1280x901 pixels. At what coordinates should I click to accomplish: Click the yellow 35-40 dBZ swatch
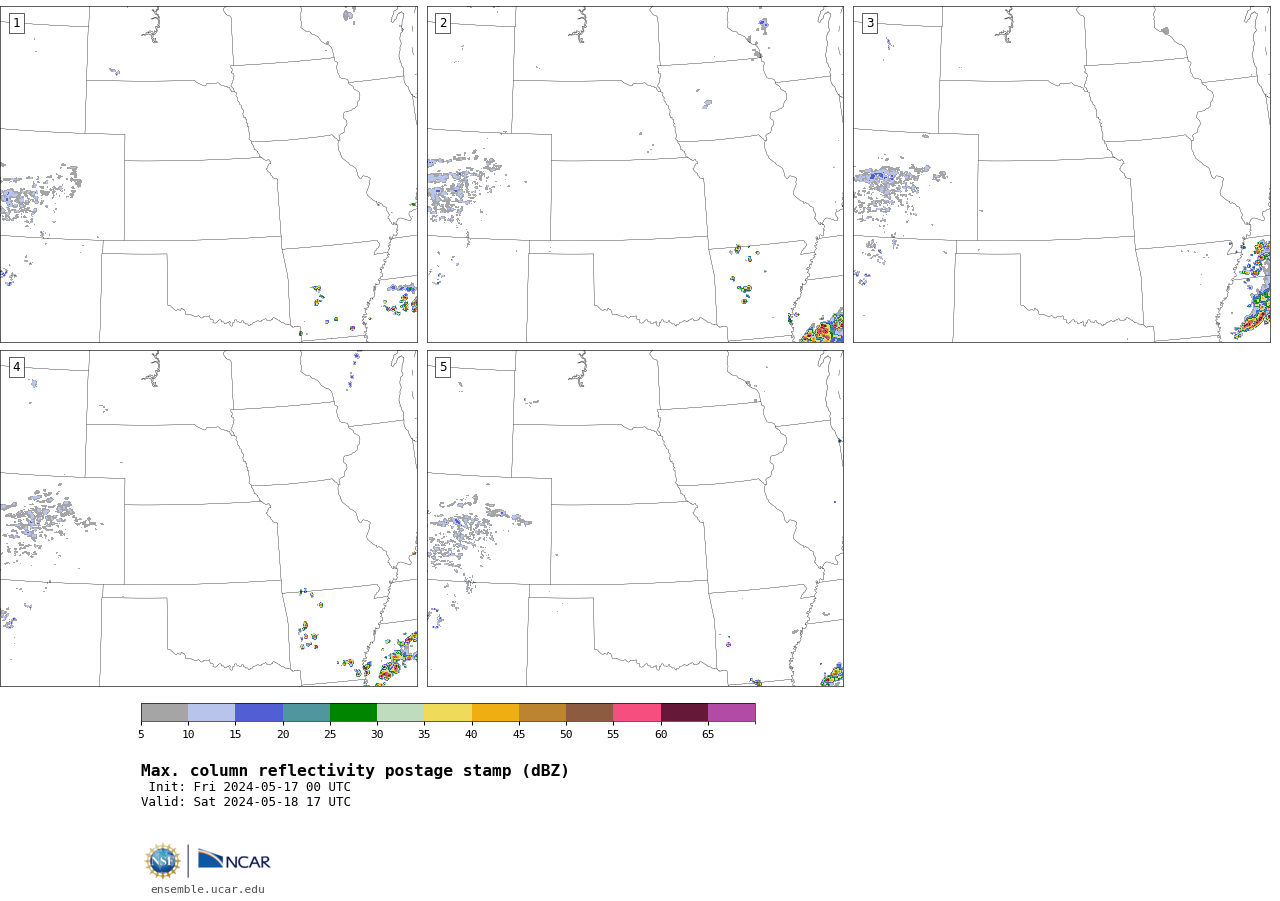click(x=448, y=713)
